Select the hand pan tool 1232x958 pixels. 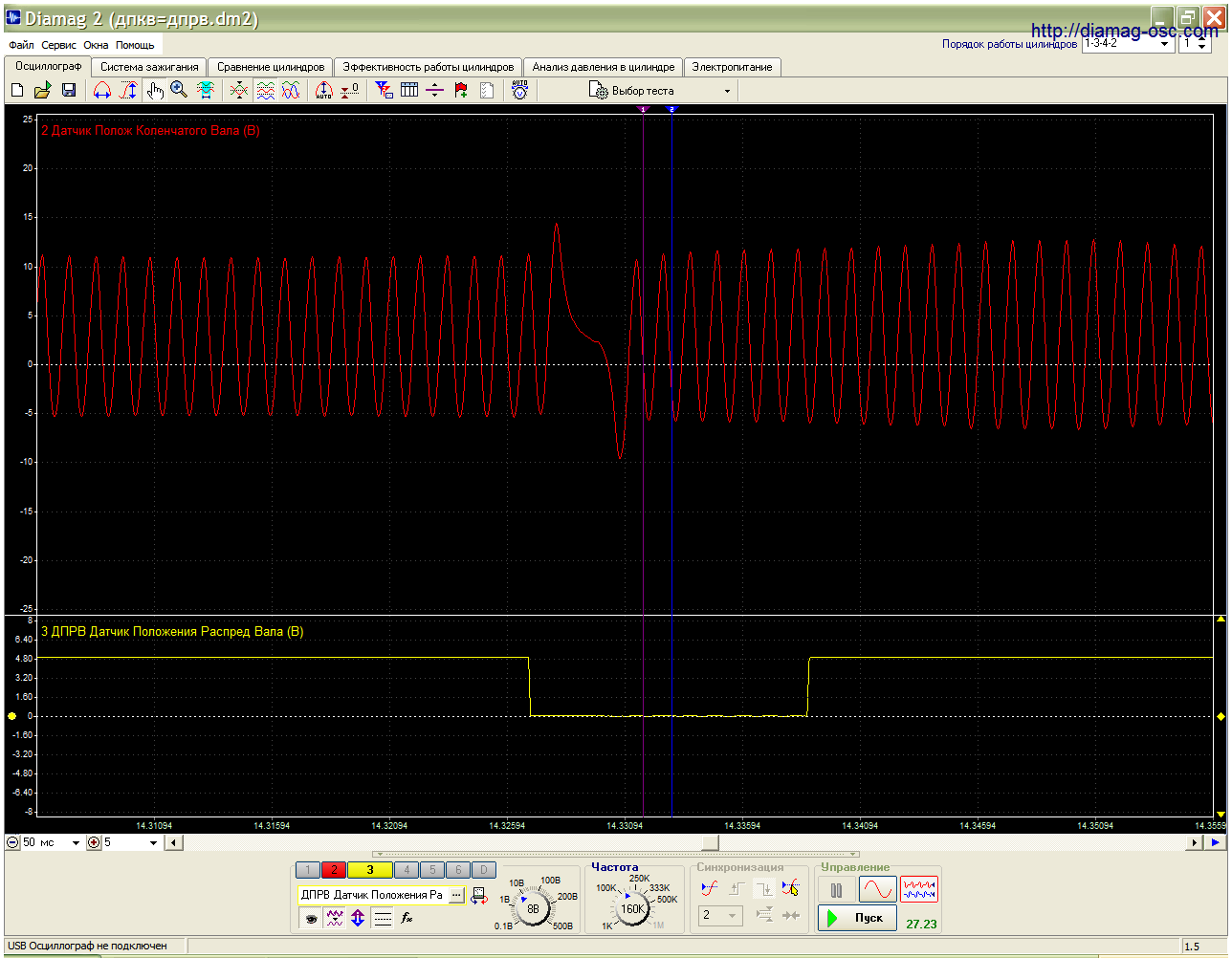(155, 90)
